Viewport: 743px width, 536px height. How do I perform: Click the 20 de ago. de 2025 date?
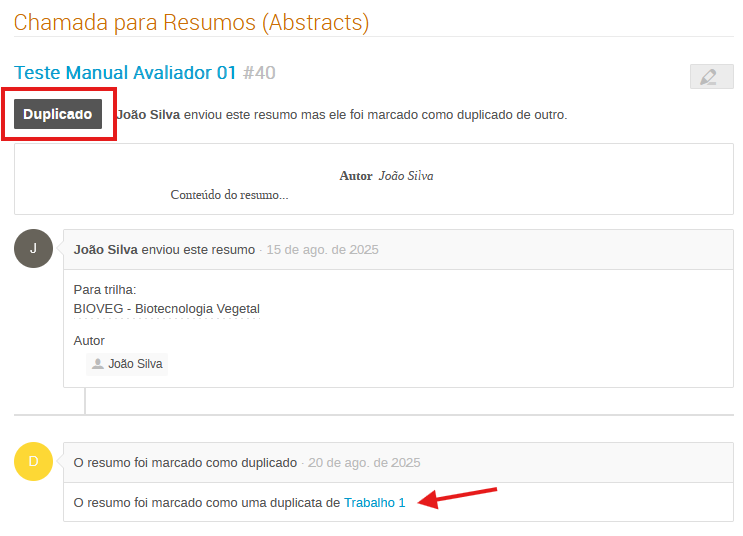364,463
